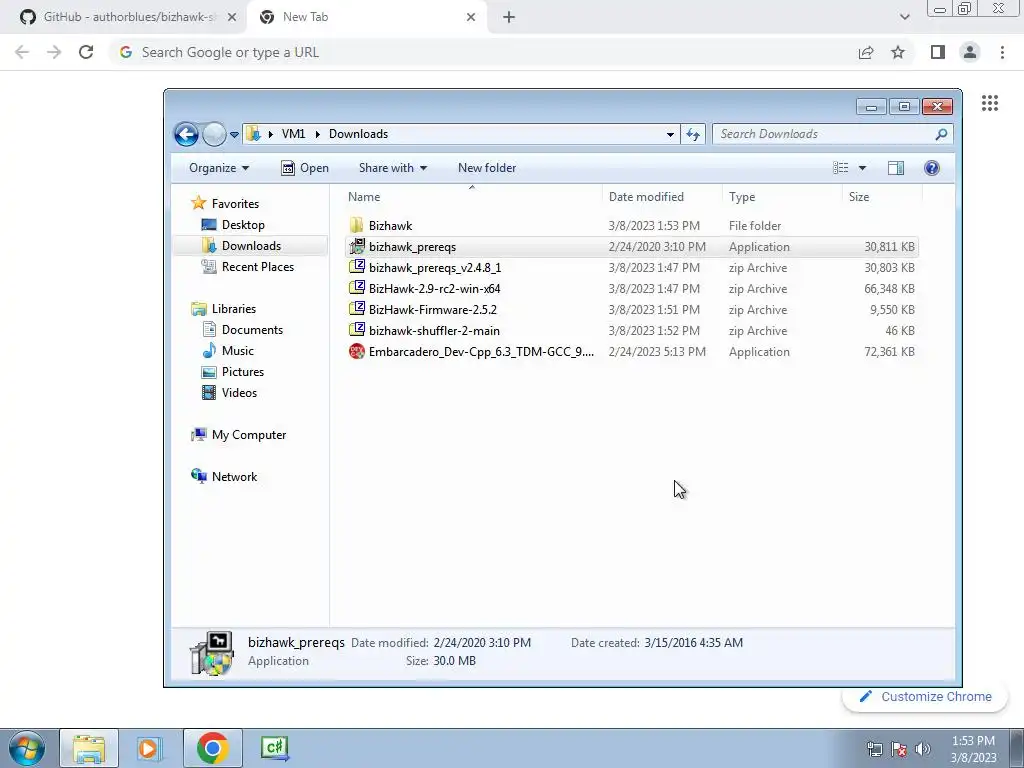
Task: Open the Windows Start button
Action: (x=27, y=748)
